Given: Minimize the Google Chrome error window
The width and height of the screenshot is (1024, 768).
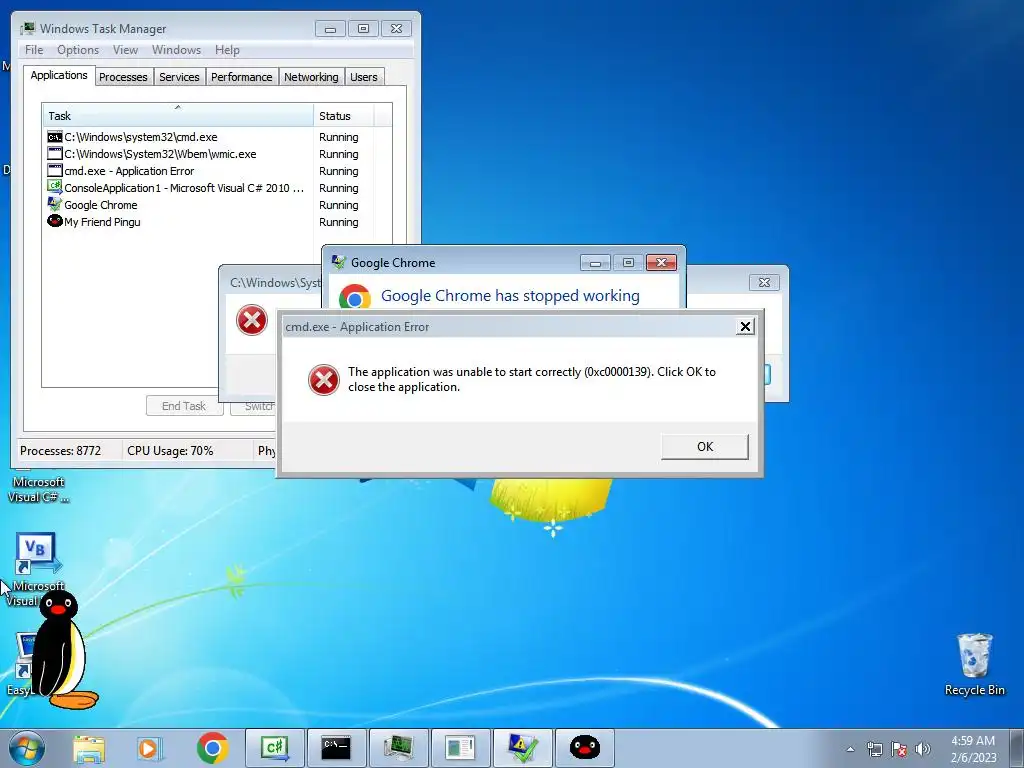Looking at the screenshot, I should pos(595,263).
